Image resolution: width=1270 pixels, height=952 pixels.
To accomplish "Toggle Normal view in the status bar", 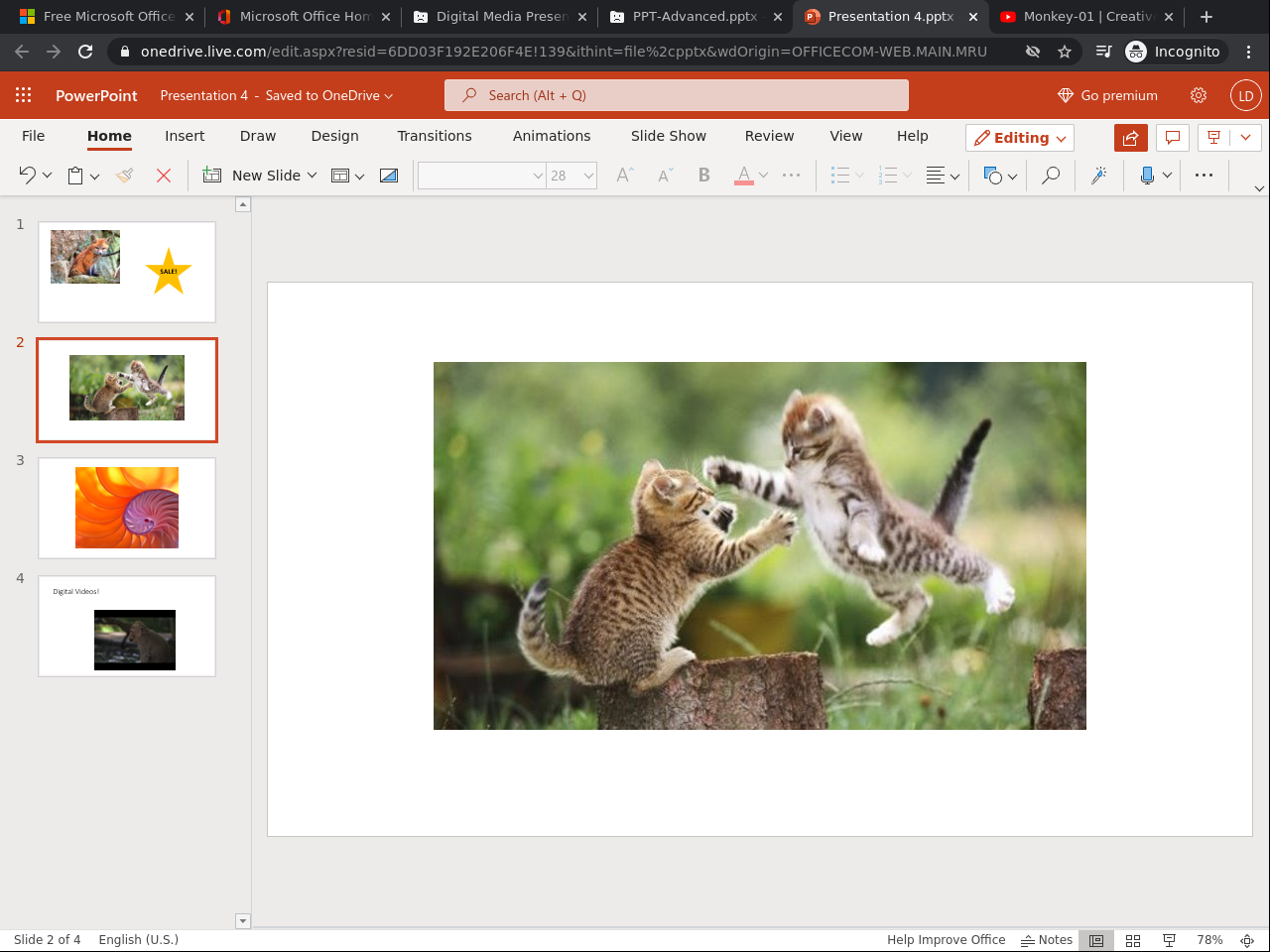I will (1096, 940).
